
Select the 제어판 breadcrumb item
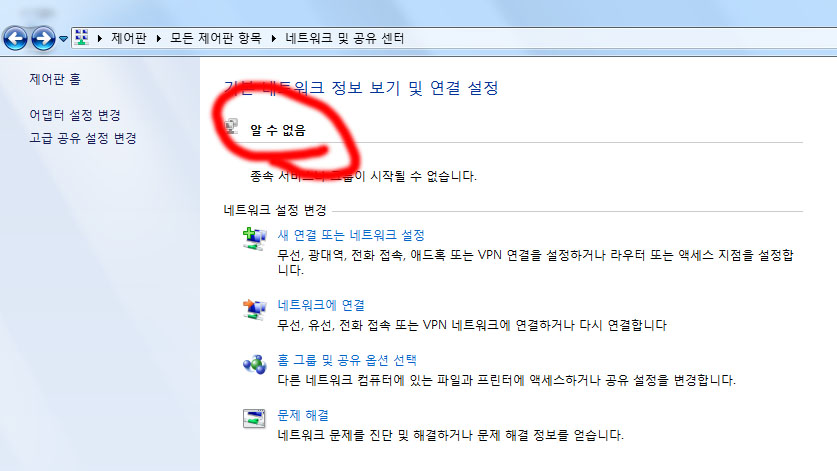click(129, 38)
